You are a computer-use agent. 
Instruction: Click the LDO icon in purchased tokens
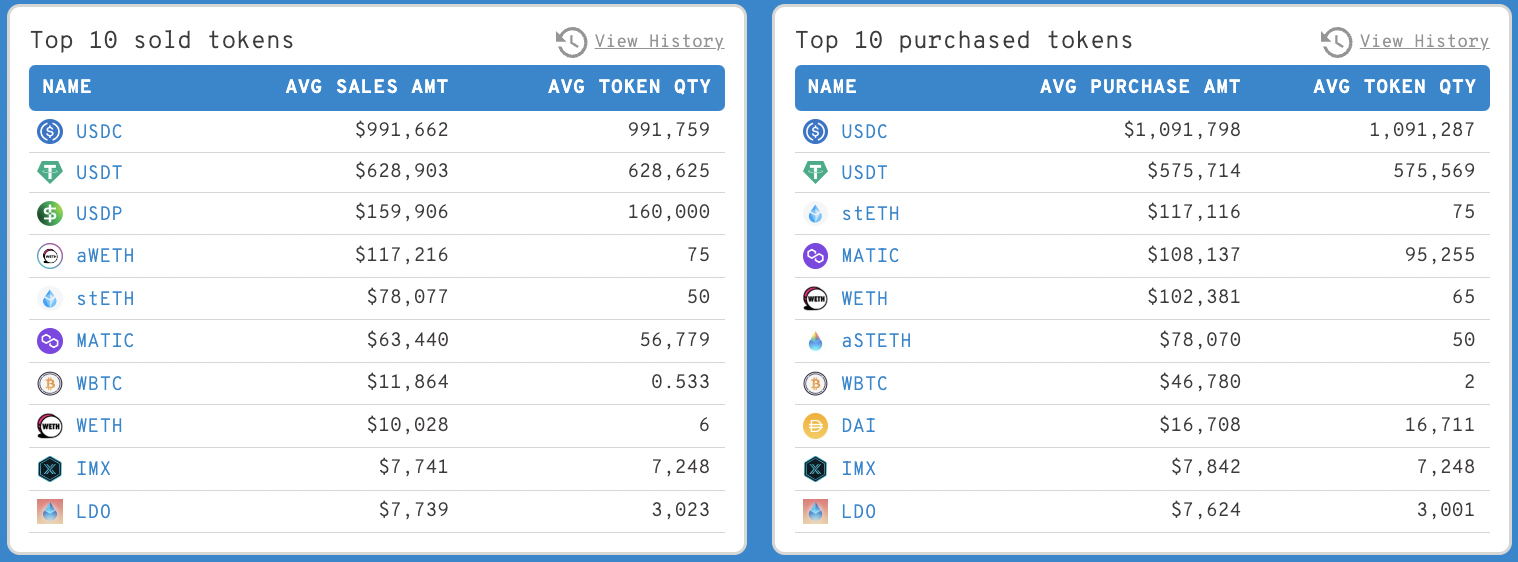pyautogui.click(x=815, y=511)
